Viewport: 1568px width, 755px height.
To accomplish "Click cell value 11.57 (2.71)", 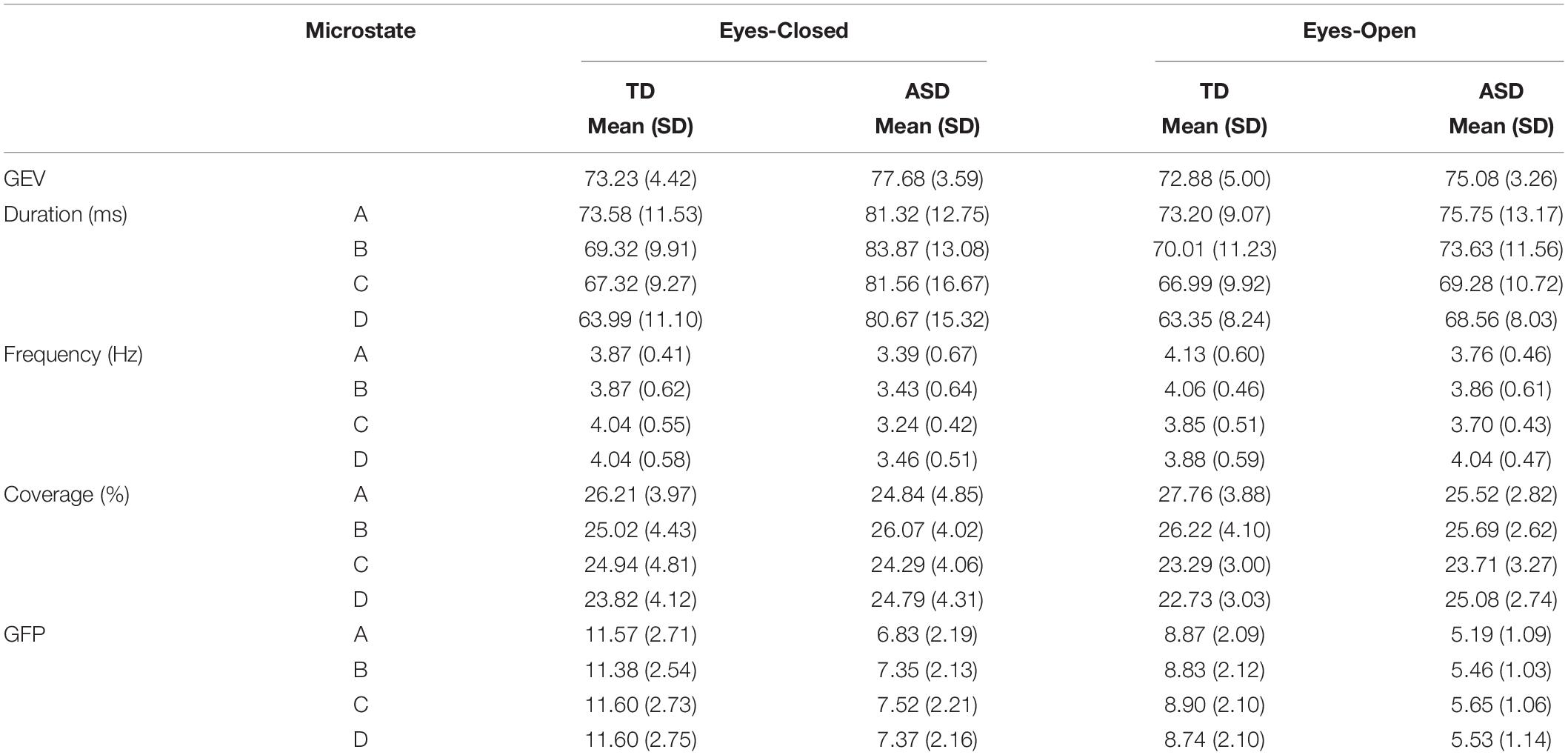I will [x=640, y=634].
